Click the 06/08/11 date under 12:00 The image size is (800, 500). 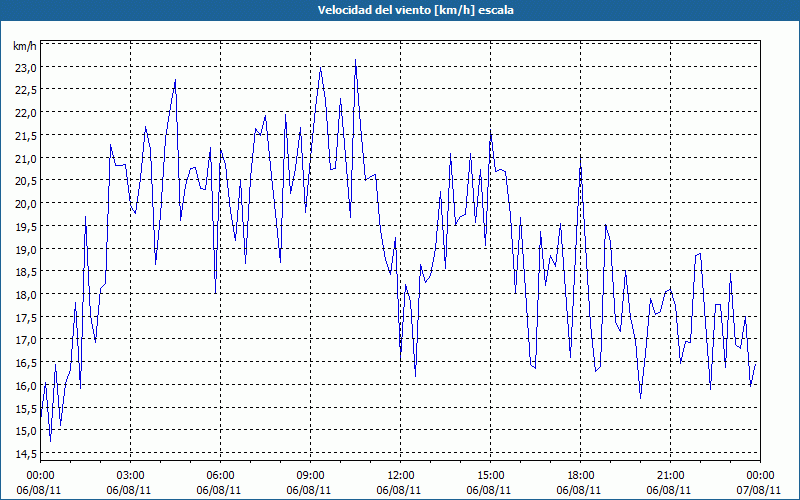pos(399,490)
